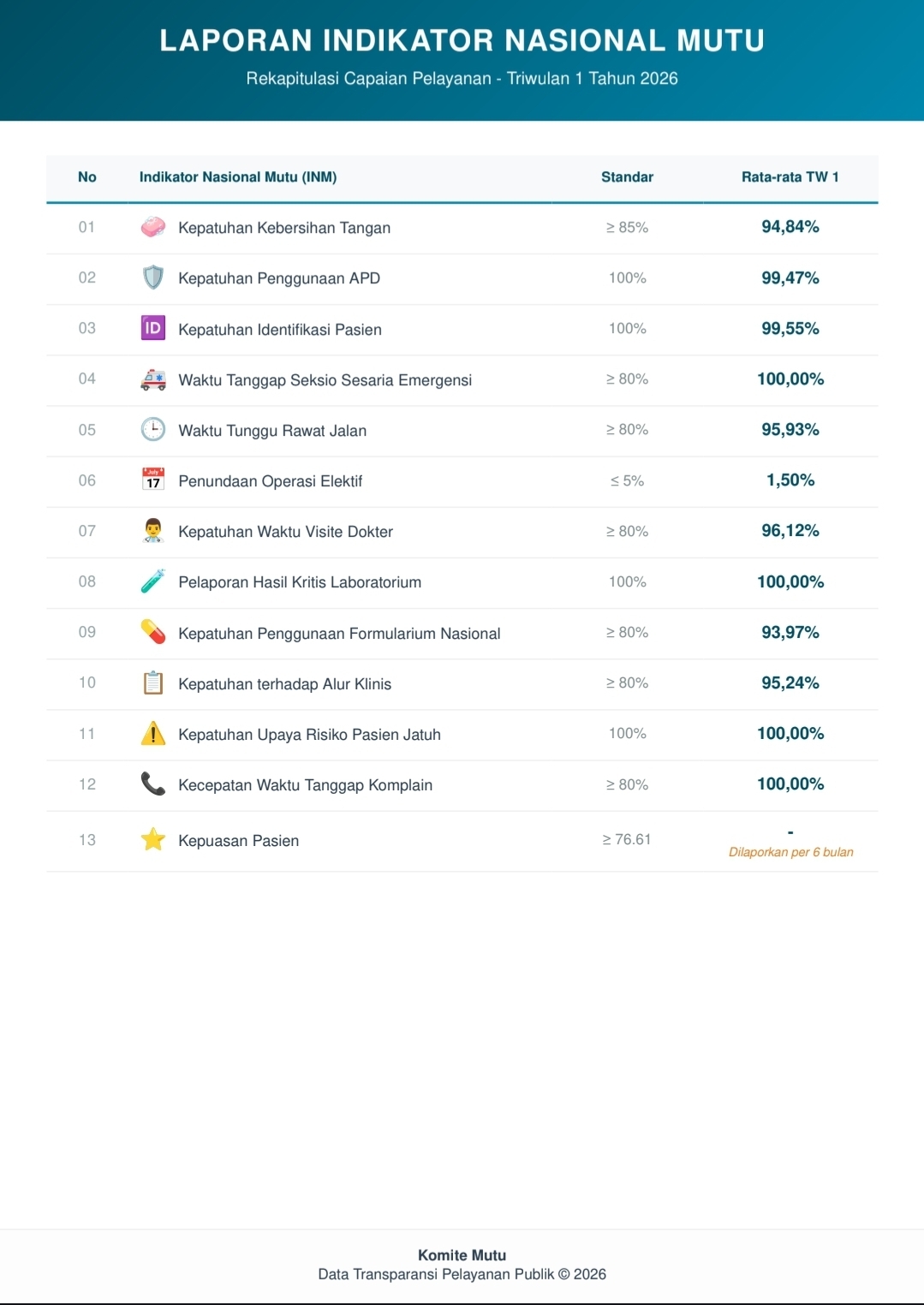Click the purple ID icon for Identifikasi Pasien
This screenshot has width=924, height=1305.
153,328
